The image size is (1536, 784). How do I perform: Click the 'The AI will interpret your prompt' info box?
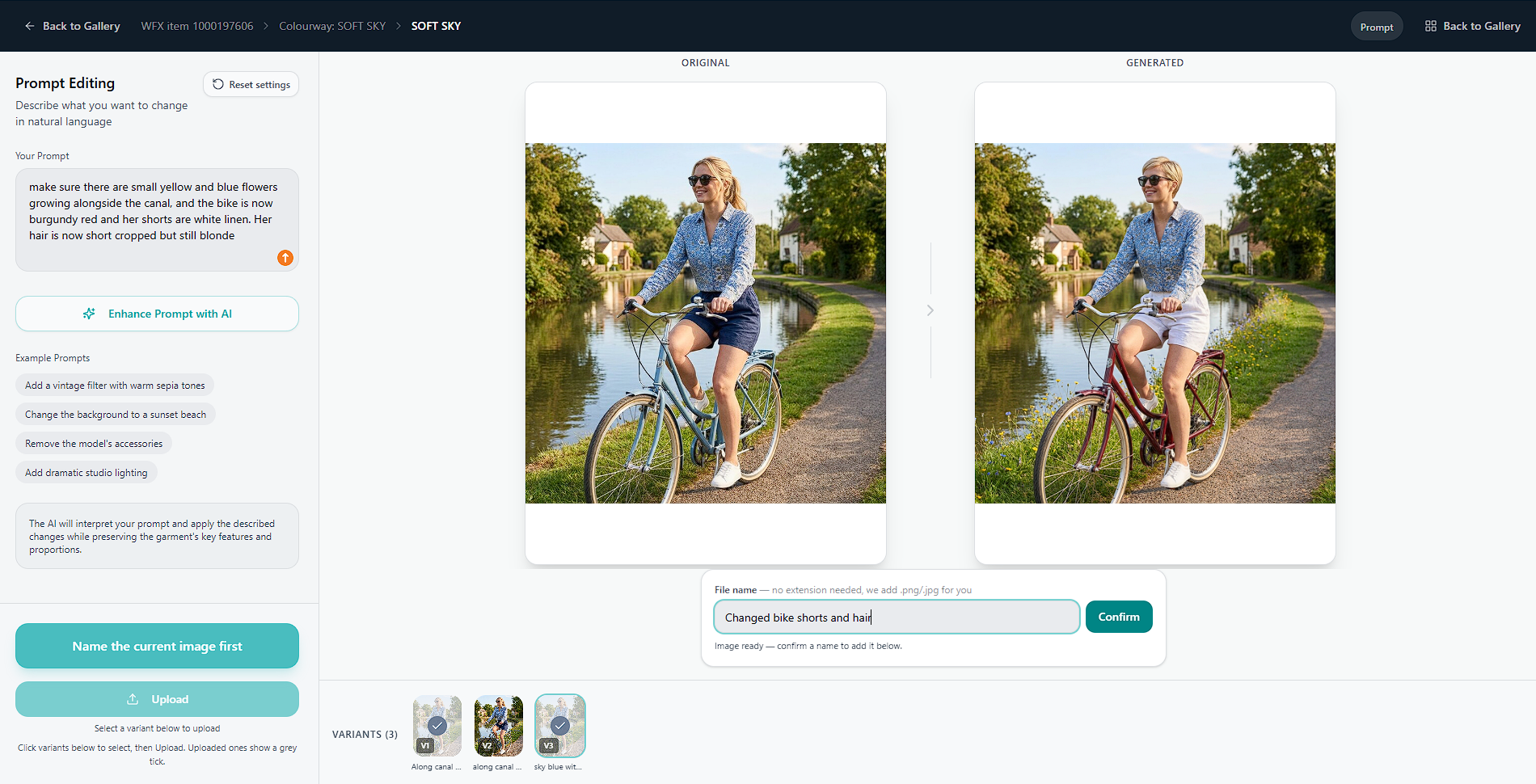click(x=157, y=536)
